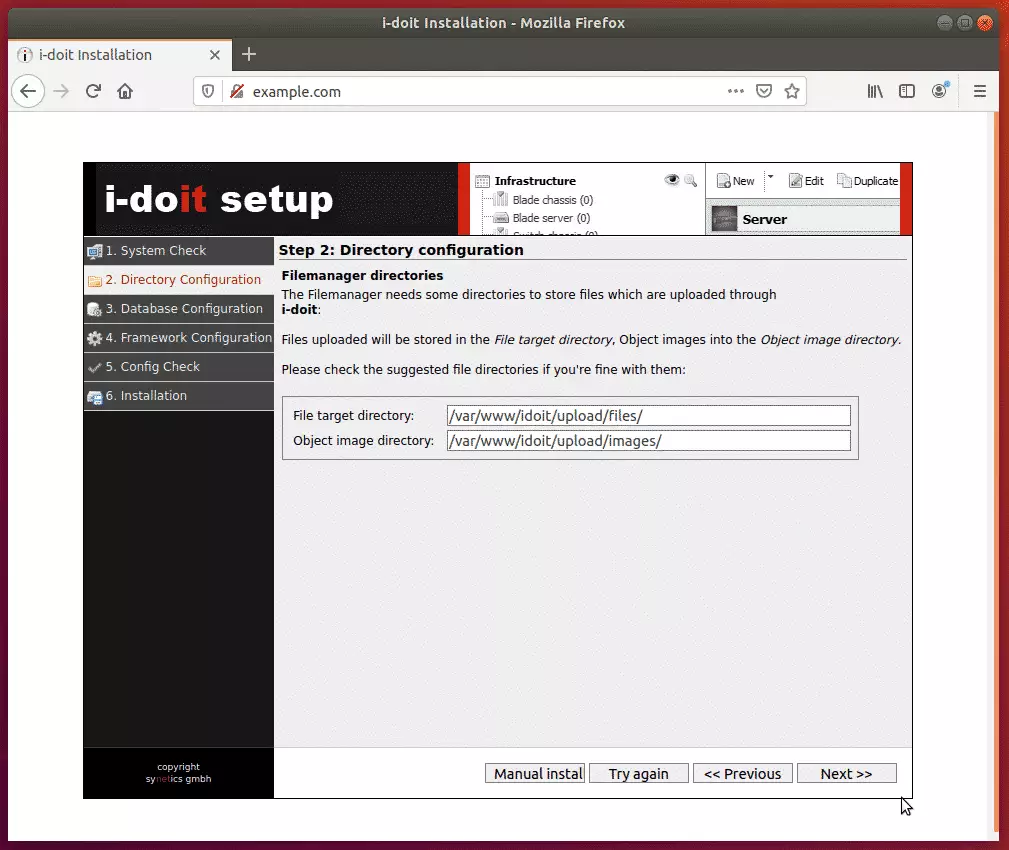Image resolution: width=1009 pixels, height=850 pixels.
Task: Open 4. Framework Configuration step
Action: pyautogui.click(x=179, y=338)
